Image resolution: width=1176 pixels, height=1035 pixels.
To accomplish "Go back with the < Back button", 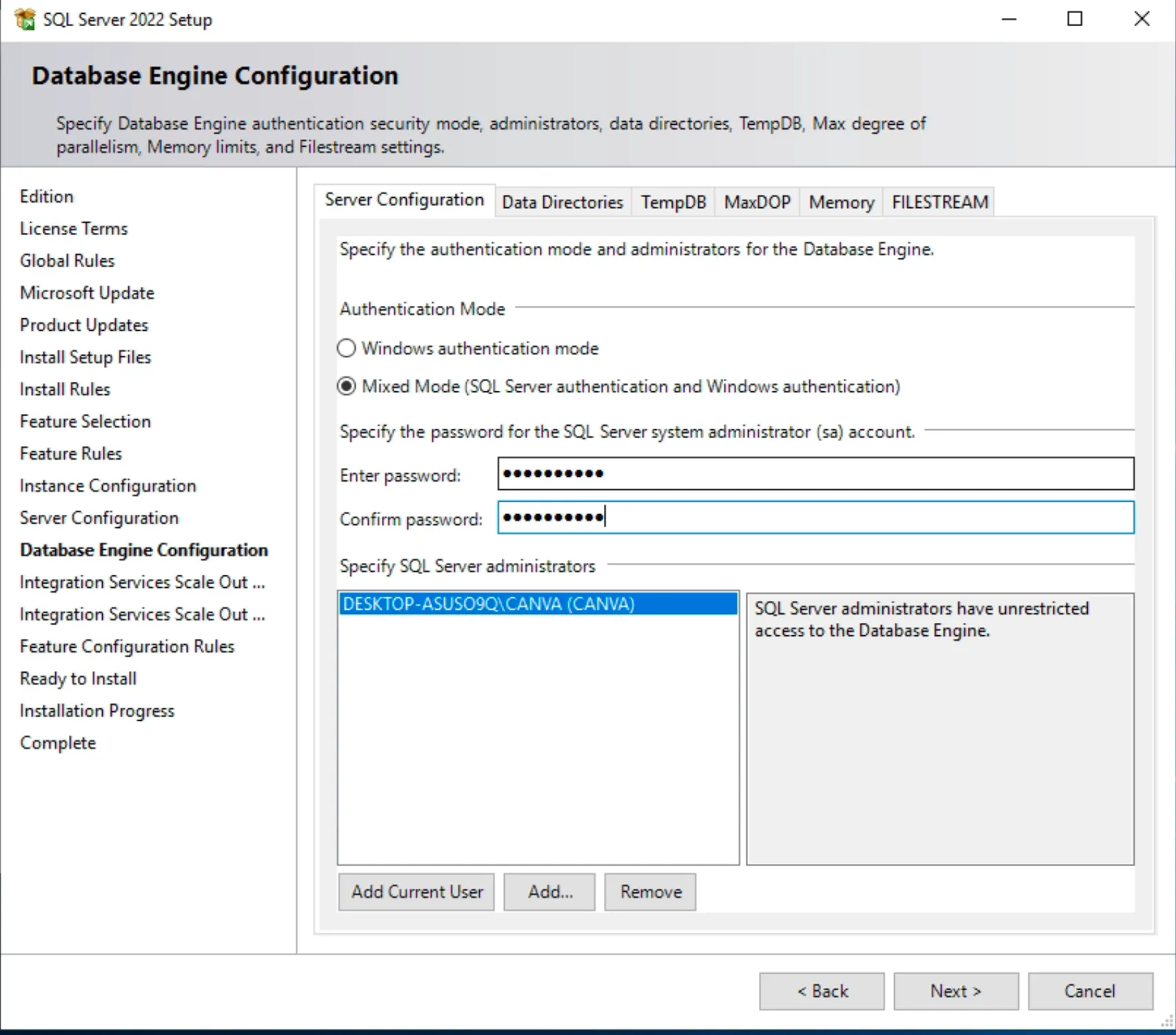I will (822, 991).
